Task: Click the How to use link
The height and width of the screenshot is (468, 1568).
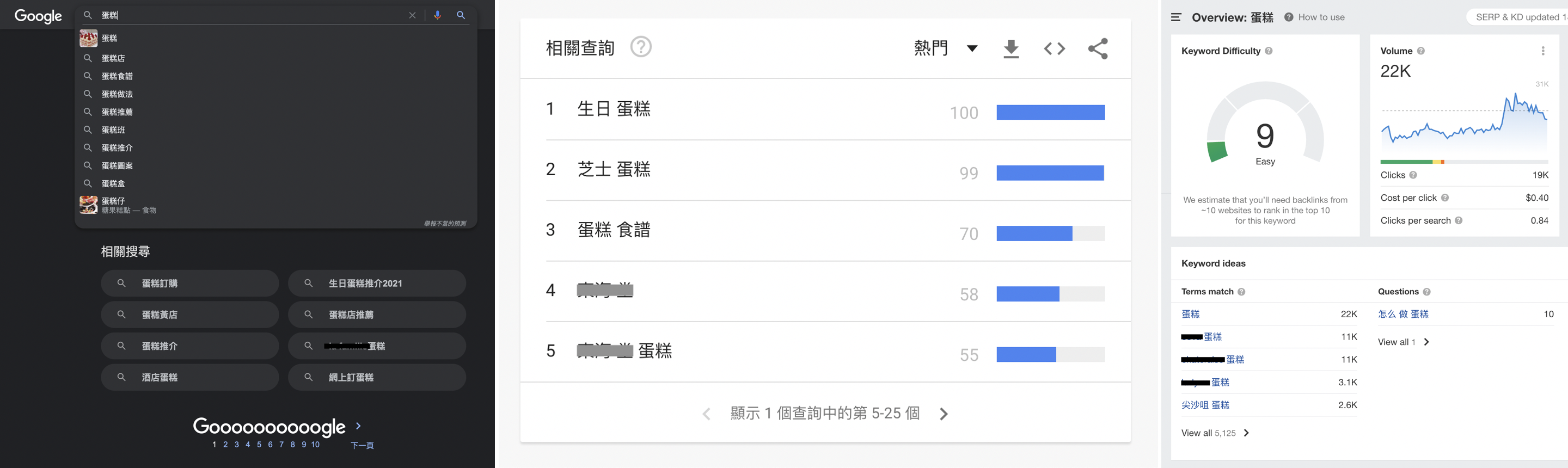Action: (x=1321, y=17)
